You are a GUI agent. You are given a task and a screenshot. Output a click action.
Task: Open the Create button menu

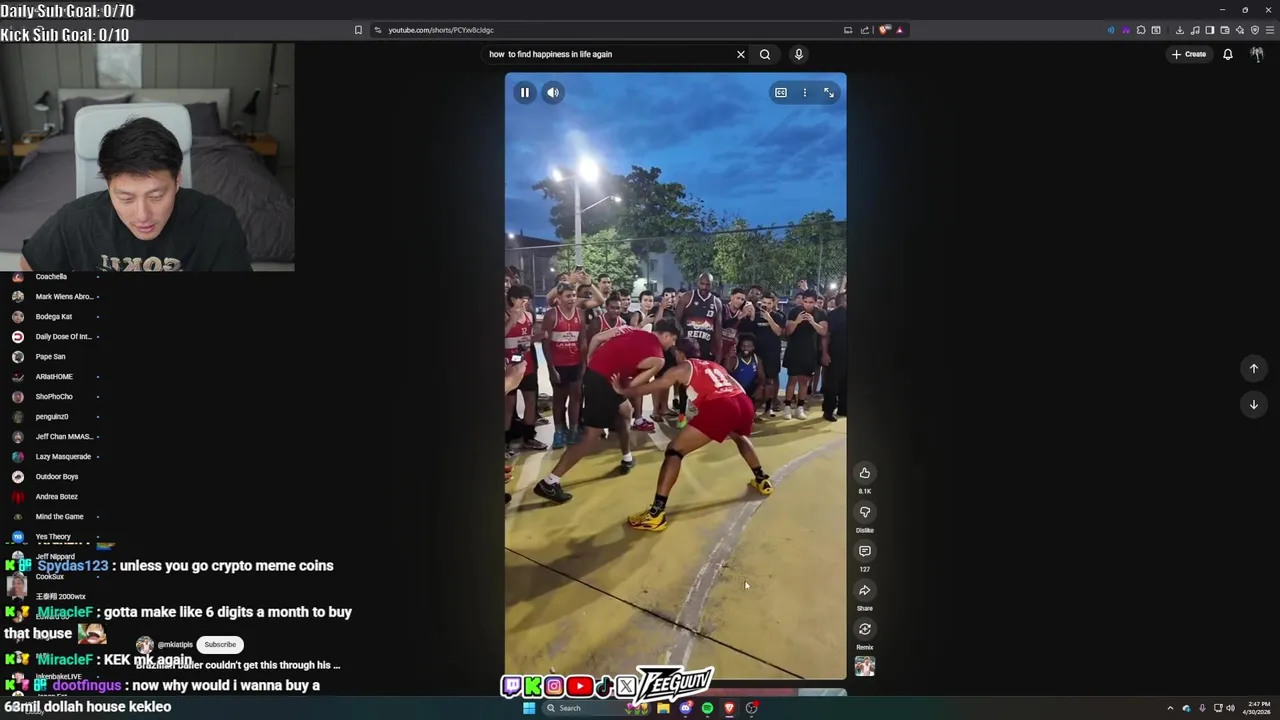click(x=1189, y=54)
